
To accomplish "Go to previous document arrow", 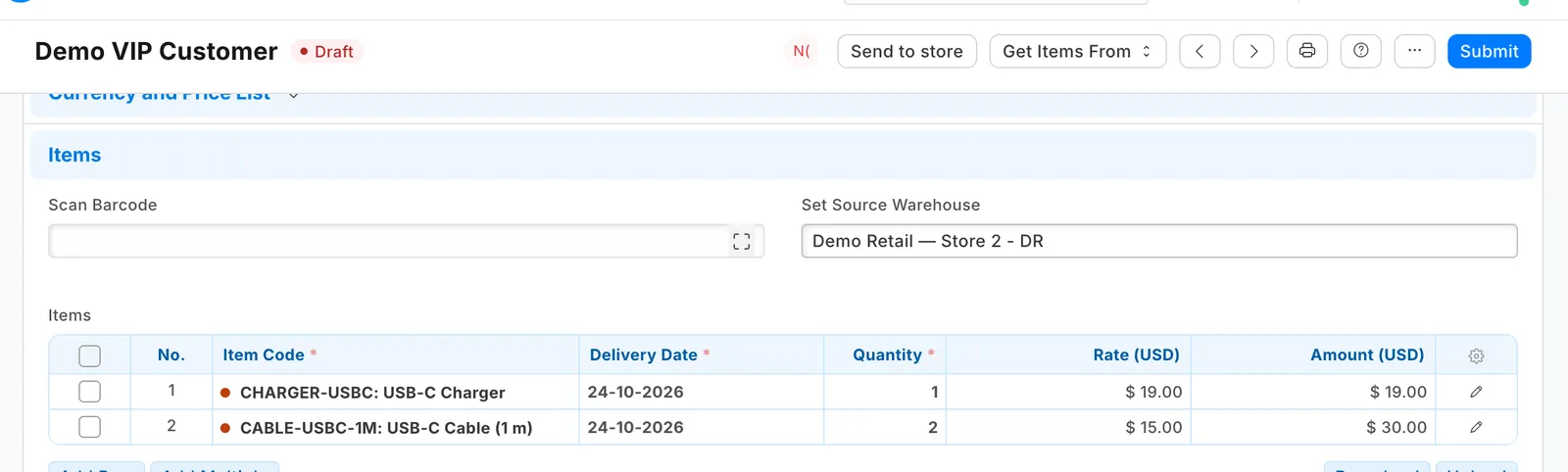I will tap(1200, 51).
